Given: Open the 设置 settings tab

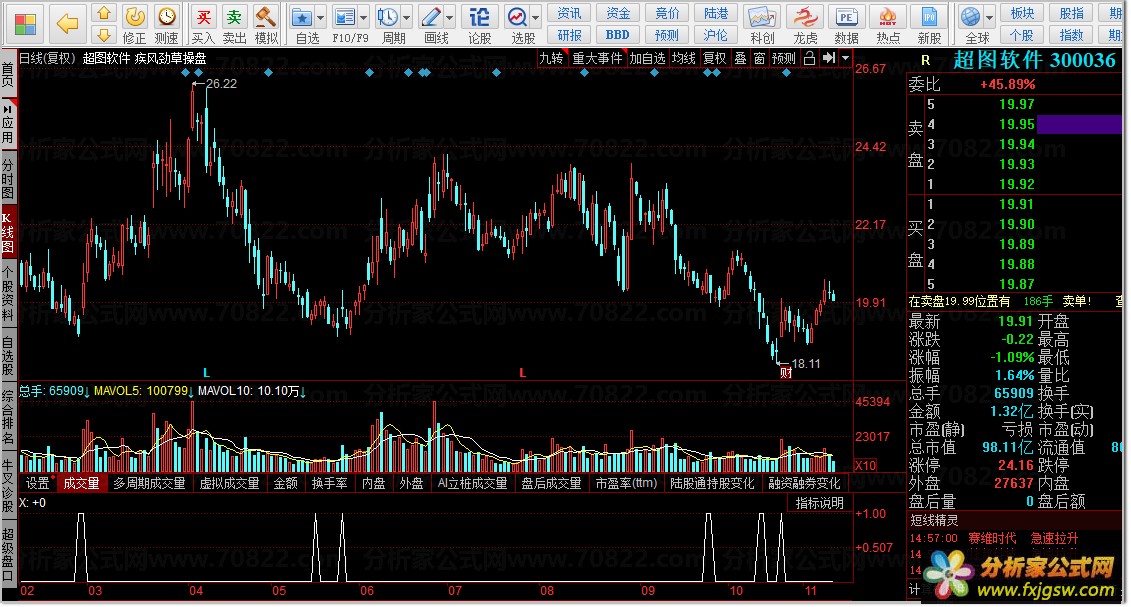Looking at the screenshot, I should (38, 483).
